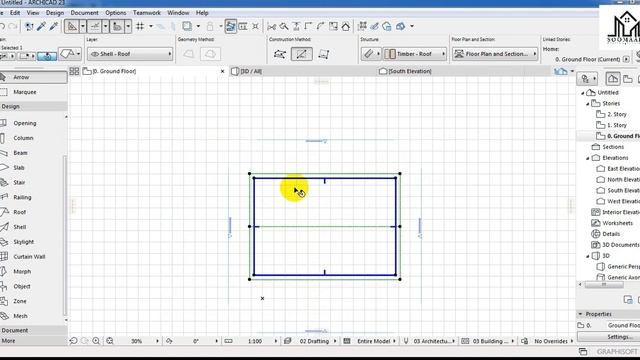Open the Timber - Roof structure dropdown
Screen dimensions: 640x360
click(x=415, y=54)
